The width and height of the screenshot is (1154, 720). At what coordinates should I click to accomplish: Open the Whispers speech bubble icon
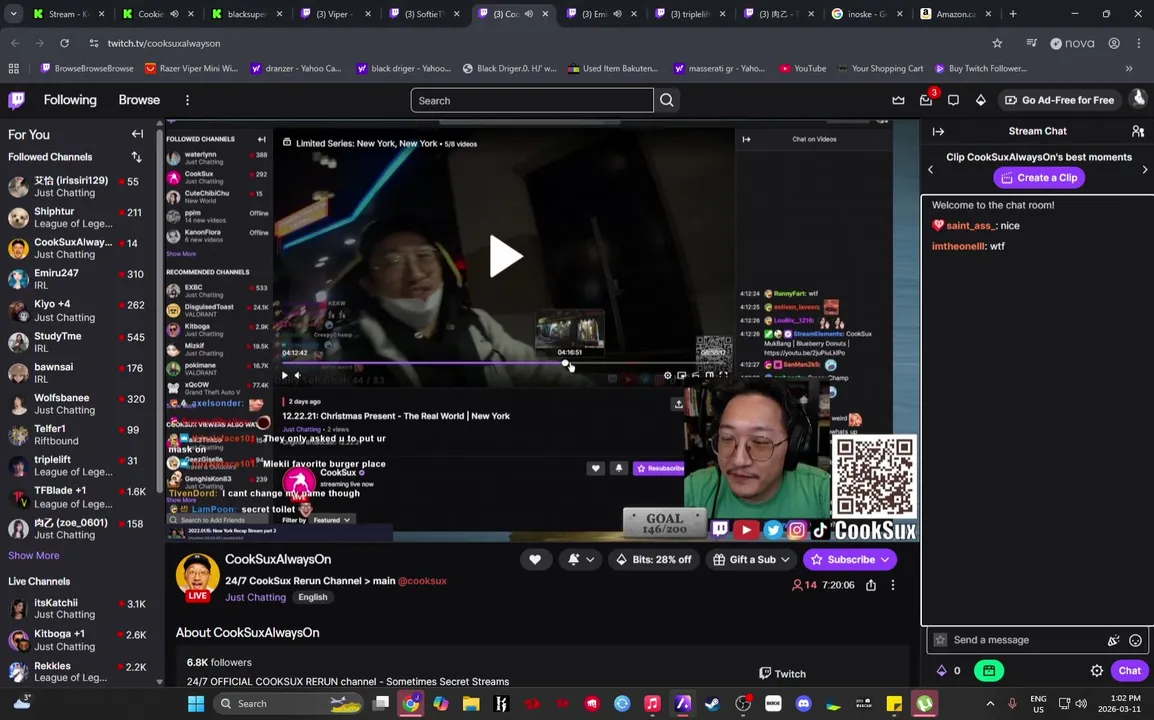tap(953, 100)
